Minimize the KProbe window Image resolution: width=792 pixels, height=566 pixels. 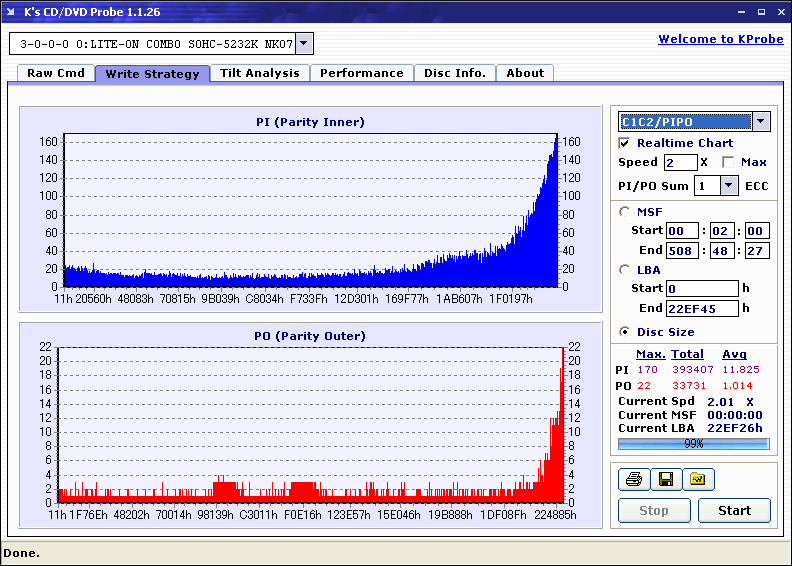741,12
